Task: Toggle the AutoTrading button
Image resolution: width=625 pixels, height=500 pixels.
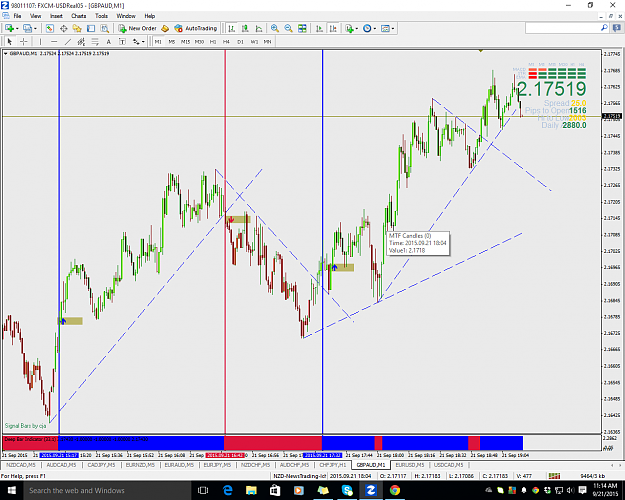Action: [x=196, y=28]
